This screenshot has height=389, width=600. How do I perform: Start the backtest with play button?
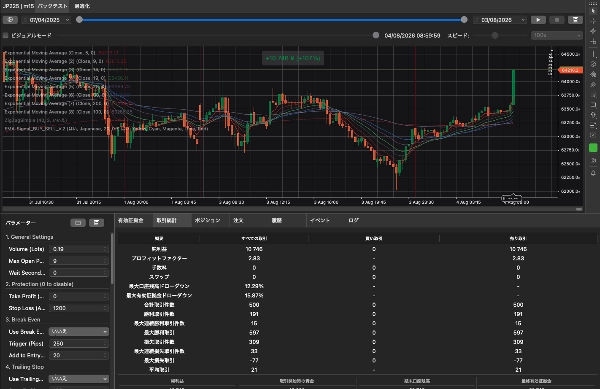point(538,20)
